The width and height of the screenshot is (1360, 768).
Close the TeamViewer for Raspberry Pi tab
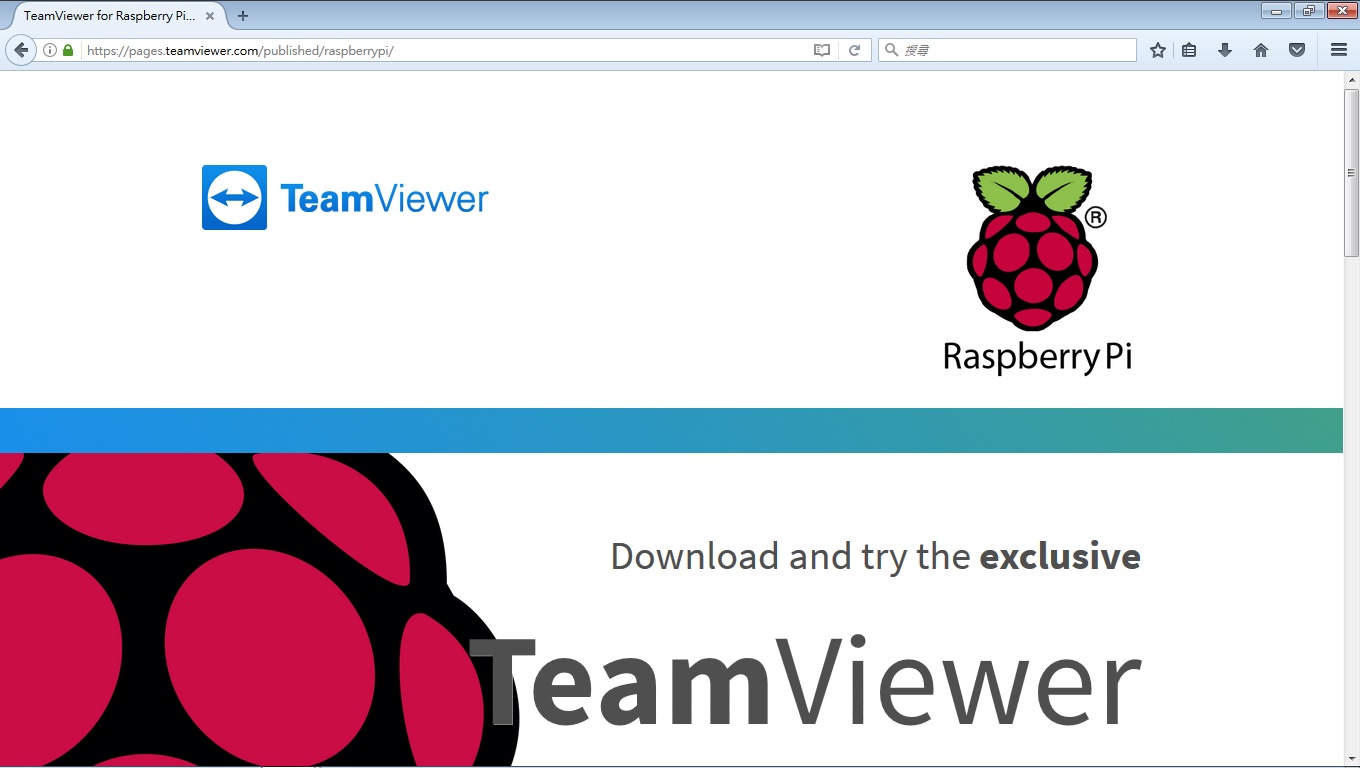(x=210, y=16)
